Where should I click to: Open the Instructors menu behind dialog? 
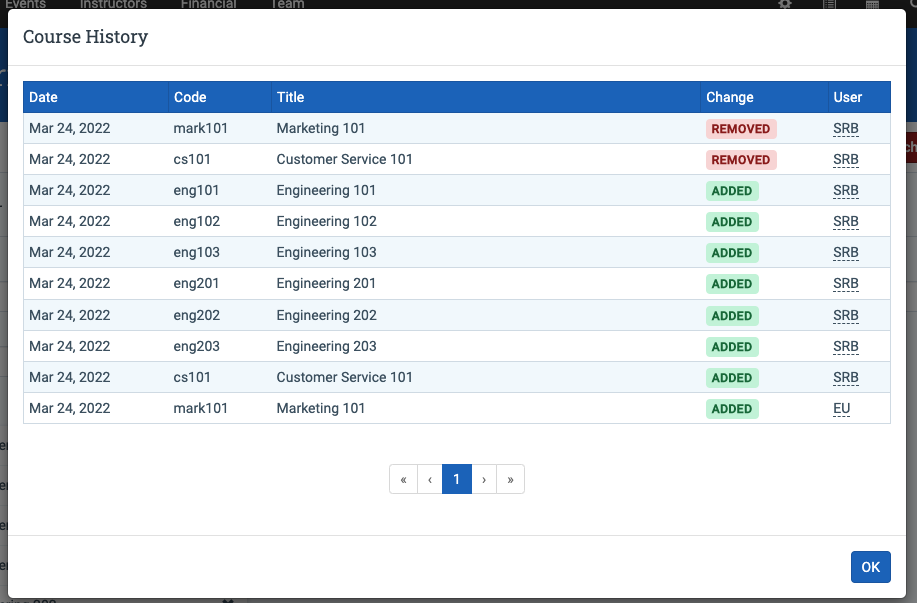tap(113, 4)
